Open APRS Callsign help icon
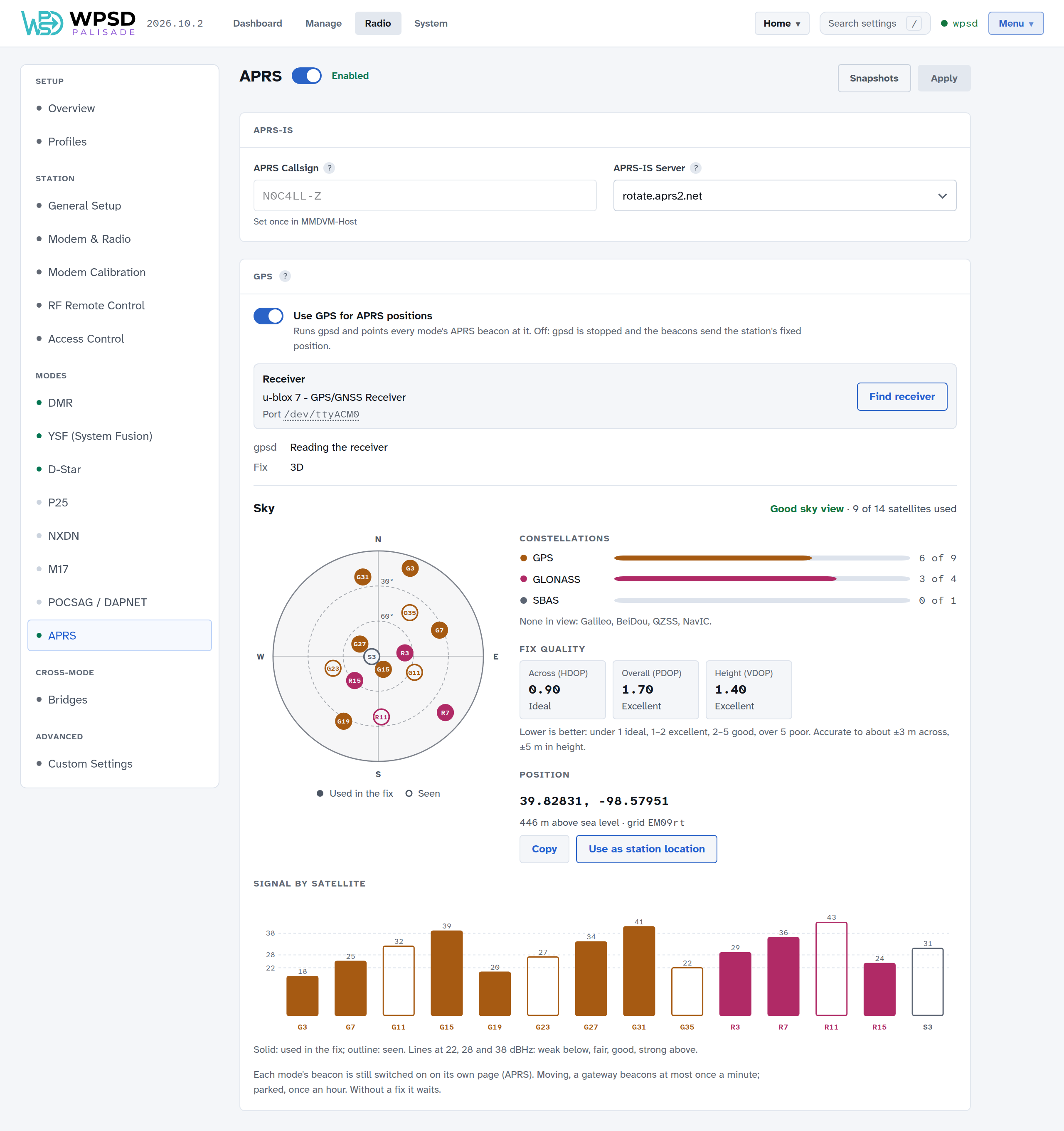Image resolution: width=1064 pixels, height=1131 pixels. click(329, 168)
